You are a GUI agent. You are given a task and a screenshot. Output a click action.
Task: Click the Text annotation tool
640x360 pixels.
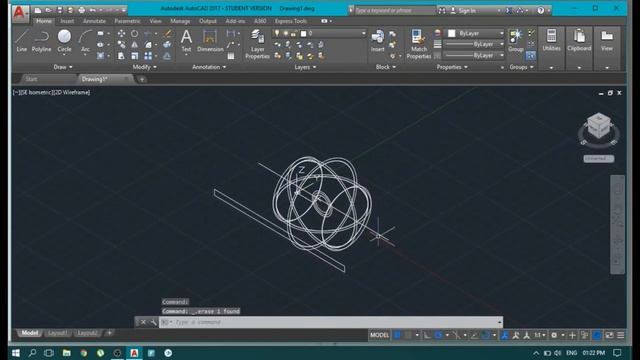tap(186, 41)
